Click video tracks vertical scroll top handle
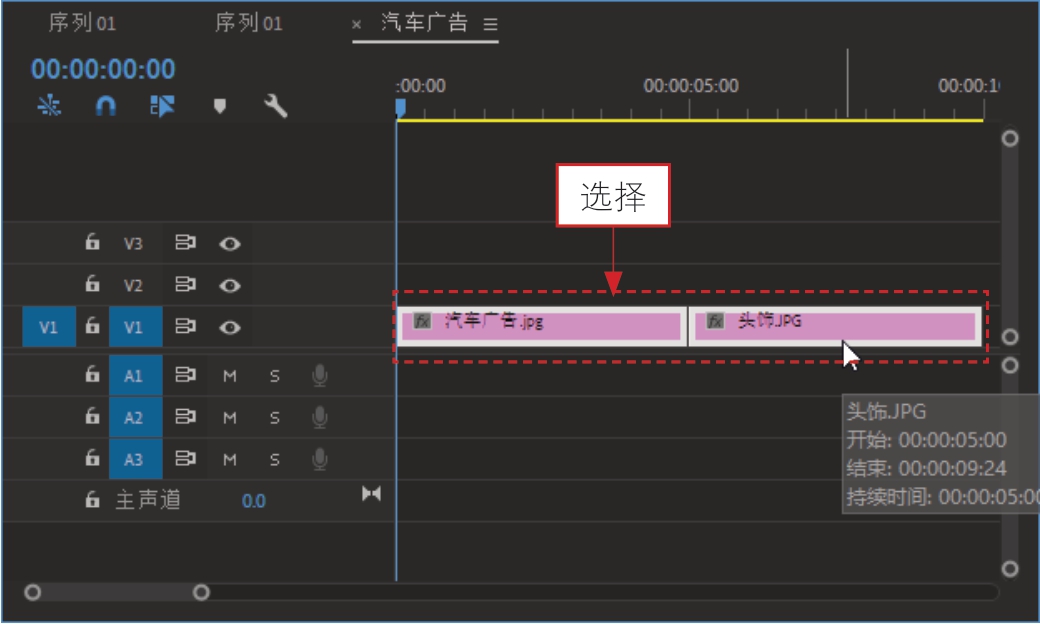1040x624 pixels. [1009, 138]
